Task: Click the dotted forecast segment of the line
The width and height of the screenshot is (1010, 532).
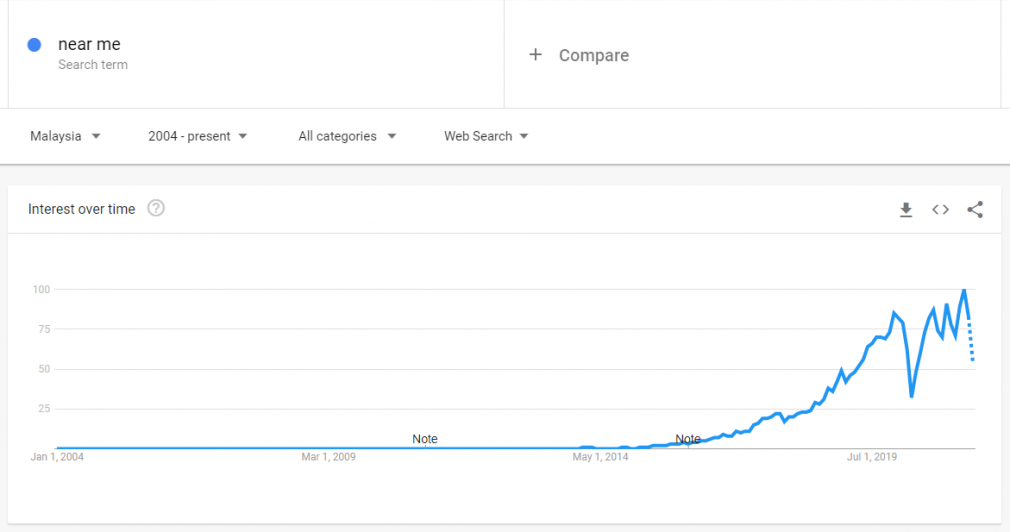Action: pyautogui.click(x=971, y=340)
